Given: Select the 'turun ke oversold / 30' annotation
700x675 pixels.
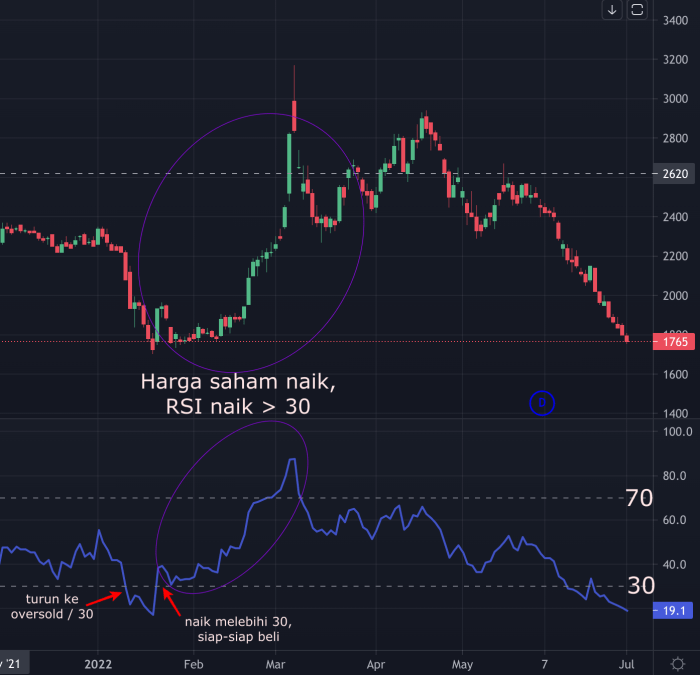Looking at the screenshot, I should click(52, 606).
